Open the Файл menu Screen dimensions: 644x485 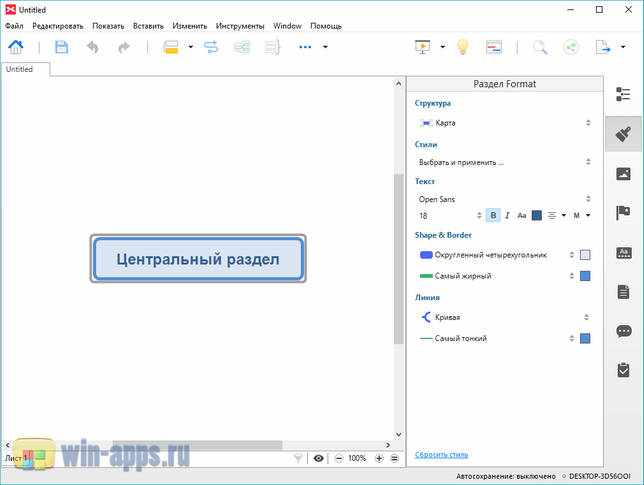[x=14, y=26]
